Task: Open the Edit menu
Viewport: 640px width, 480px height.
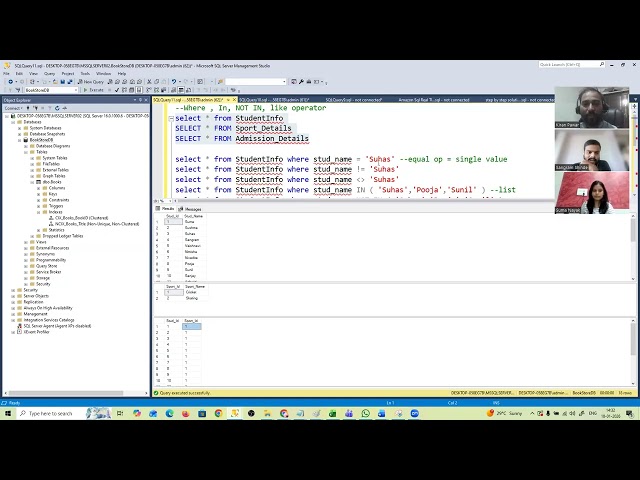Action: tap(19, 73)
